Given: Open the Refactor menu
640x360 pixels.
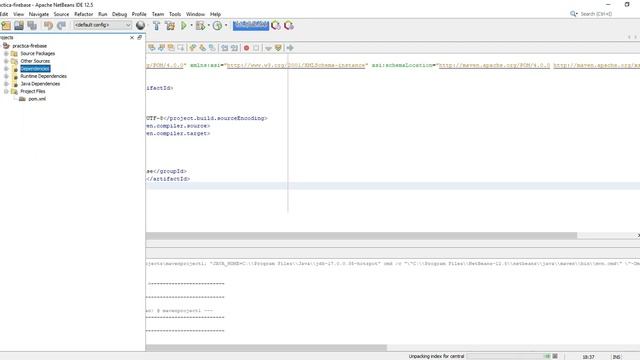Looking at the screenshot, I should click(84, 14).
